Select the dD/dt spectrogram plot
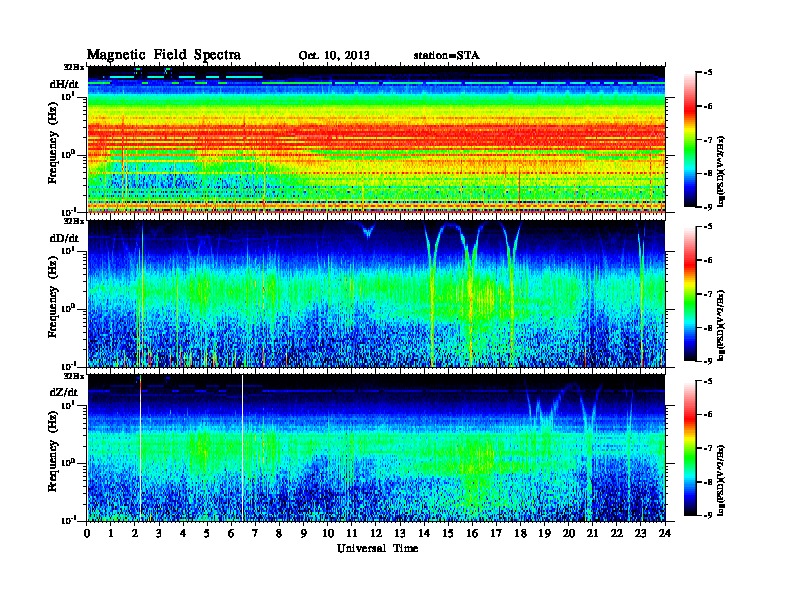Screen dimensions: 792x612 376,294
